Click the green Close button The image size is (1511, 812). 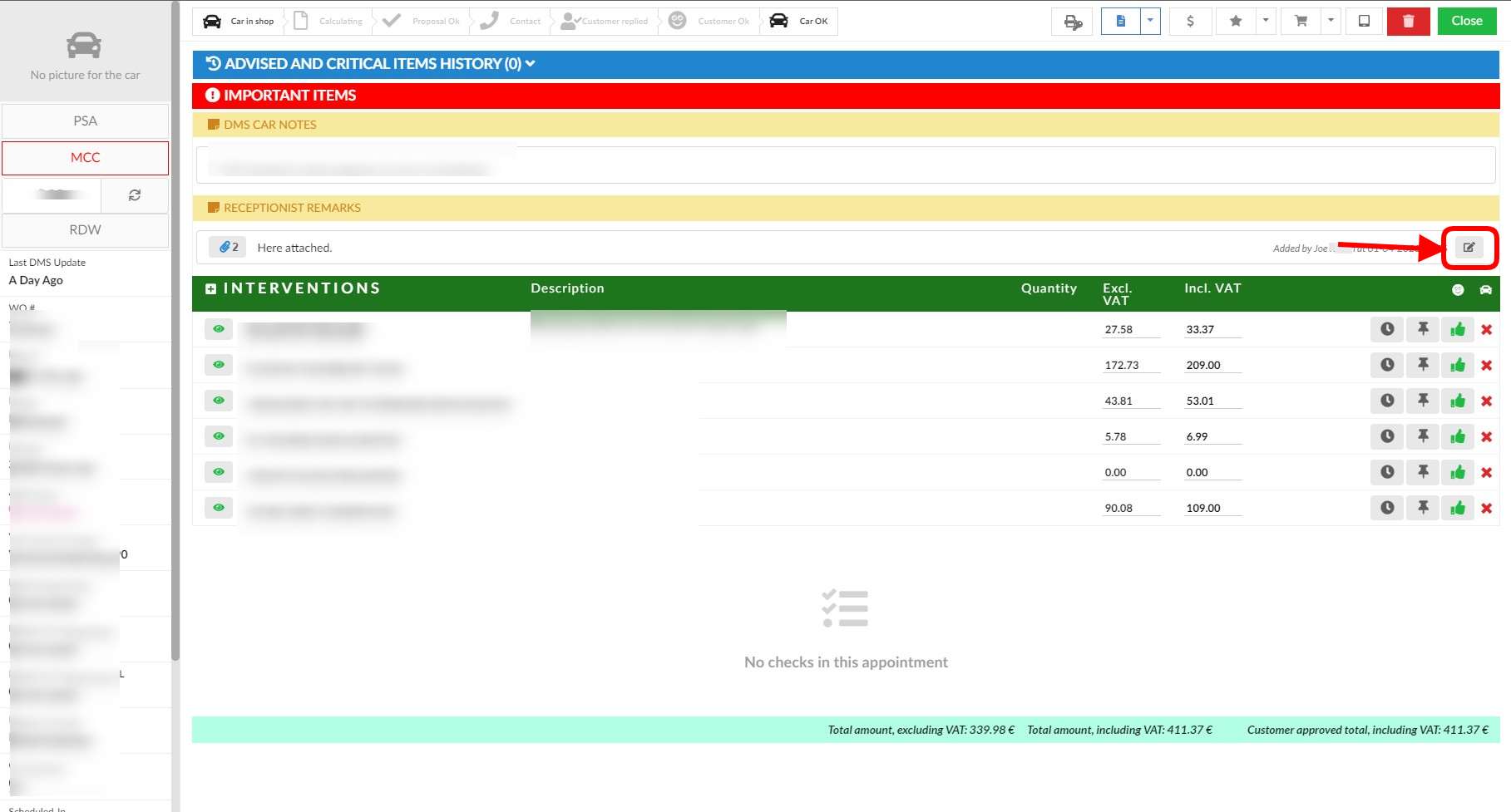(1466, 22)
